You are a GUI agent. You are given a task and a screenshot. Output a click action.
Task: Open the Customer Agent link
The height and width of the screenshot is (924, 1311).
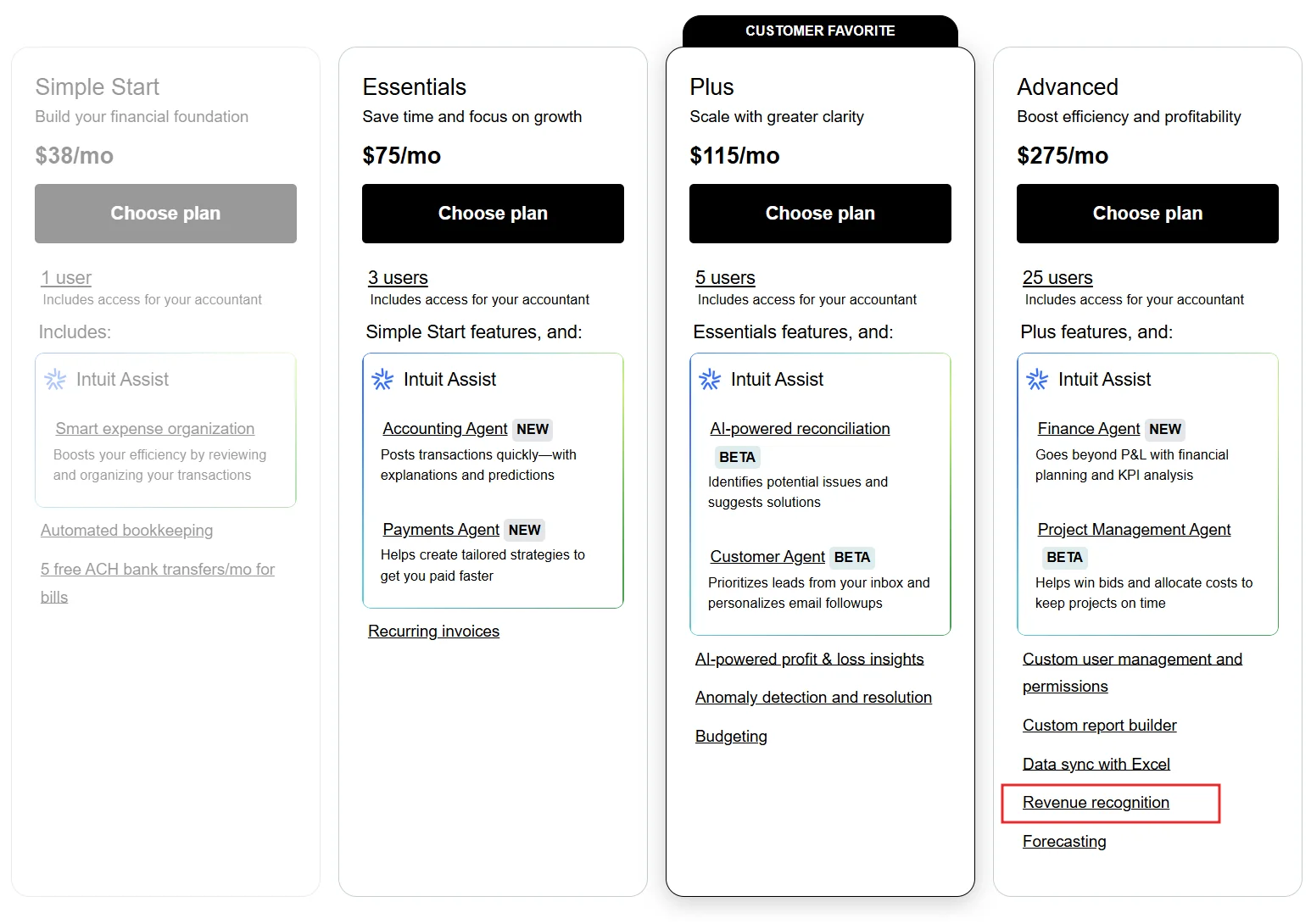[x=767, y=557]
